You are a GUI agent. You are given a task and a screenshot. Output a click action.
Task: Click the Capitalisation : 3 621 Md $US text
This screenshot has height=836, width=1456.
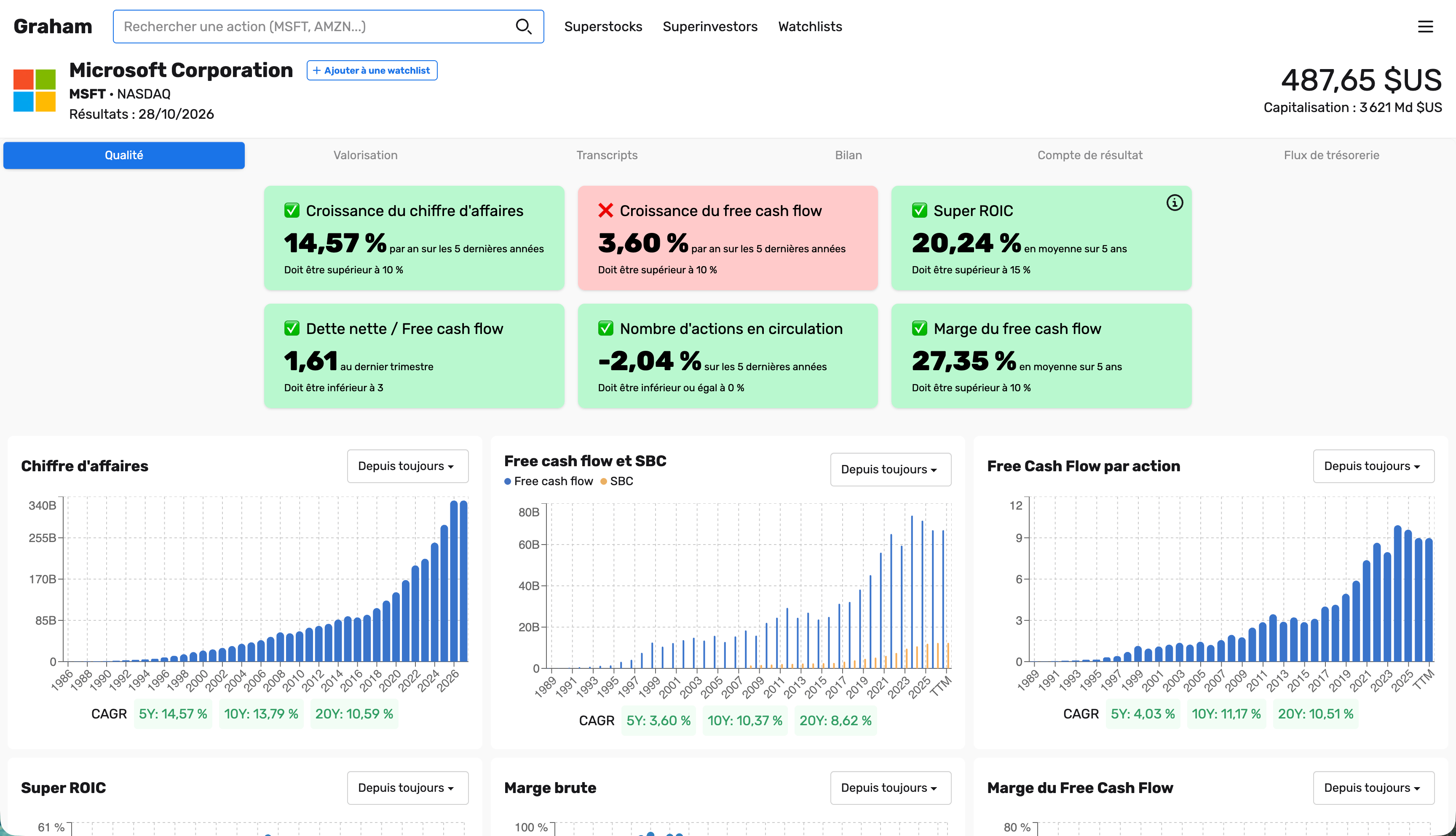pyautogui.click(x=1353, y=108)
